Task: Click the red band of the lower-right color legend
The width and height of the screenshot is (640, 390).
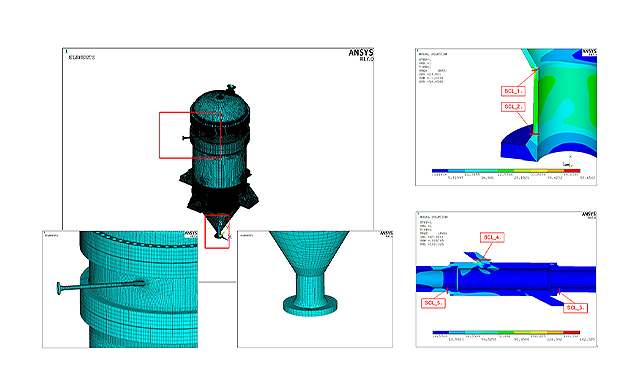Action: (571, 332)
